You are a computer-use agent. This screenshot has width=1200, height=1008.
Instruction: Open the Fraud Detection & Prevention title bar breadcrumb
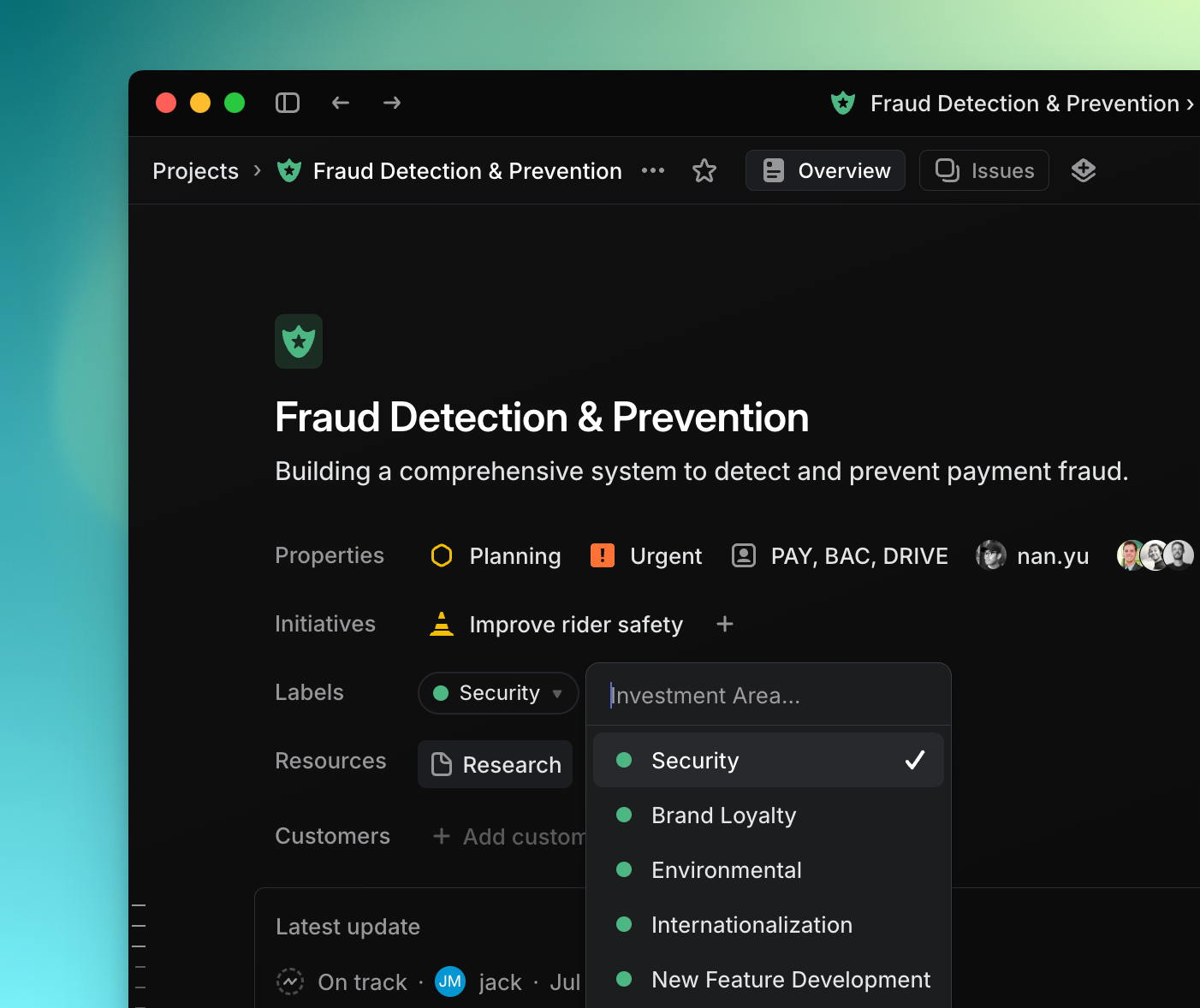click(1025, 104)
